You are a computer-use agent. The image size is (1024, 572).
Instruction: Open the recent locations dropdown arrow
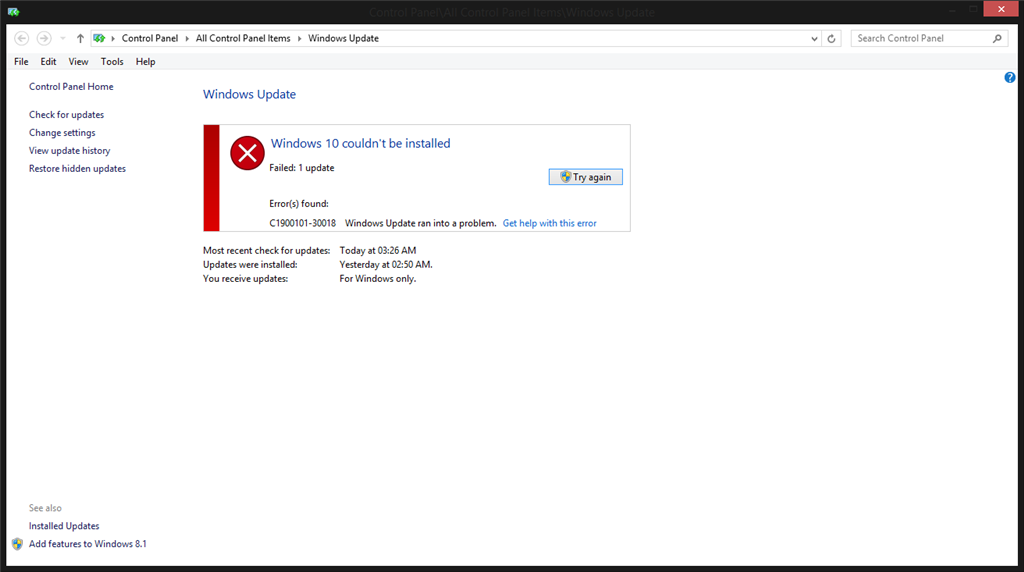tap(63, 39)
